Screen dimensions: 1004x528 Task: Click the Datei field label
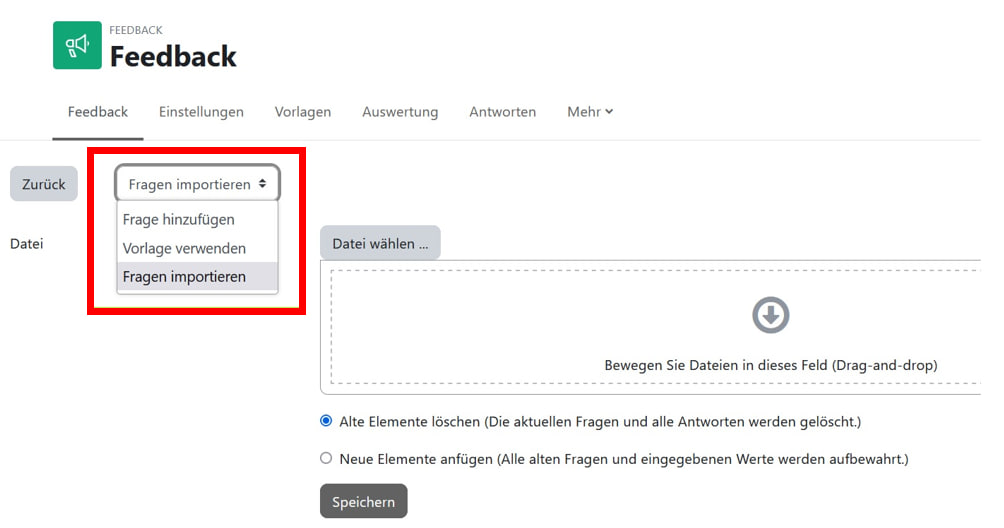click(27, 243)
